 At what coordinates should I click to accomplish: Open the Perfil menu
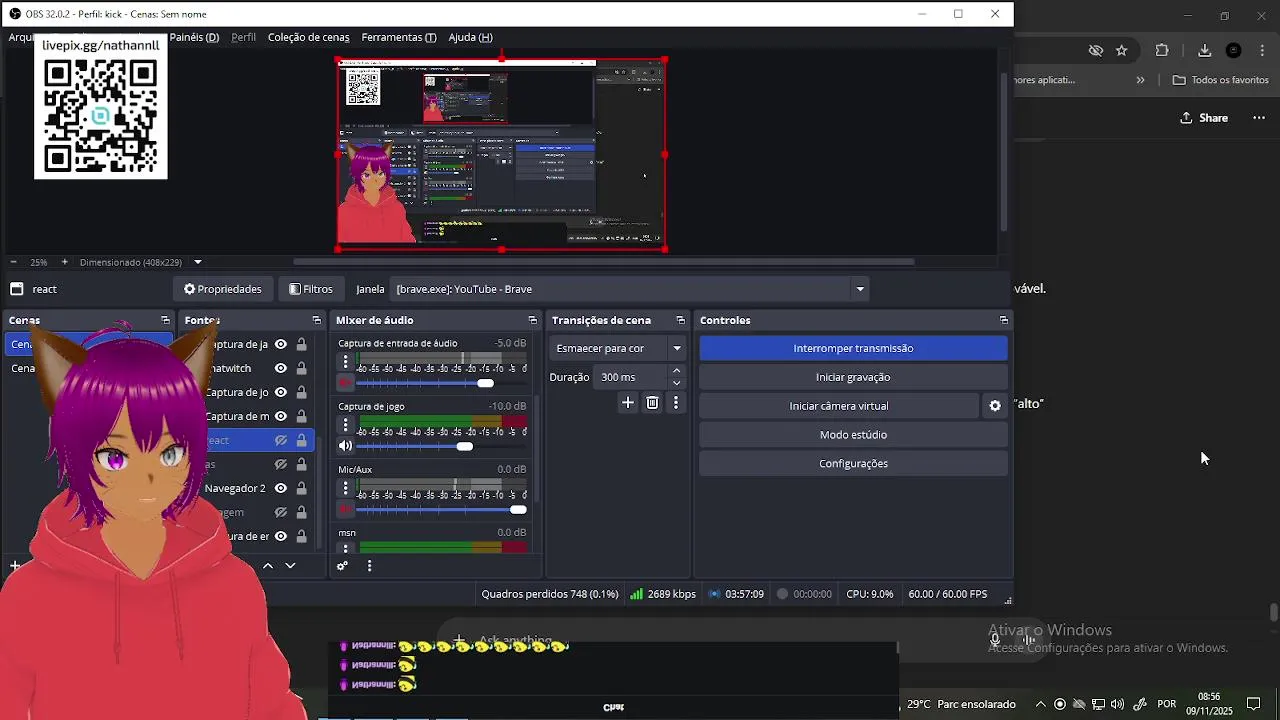coord(244,37)
